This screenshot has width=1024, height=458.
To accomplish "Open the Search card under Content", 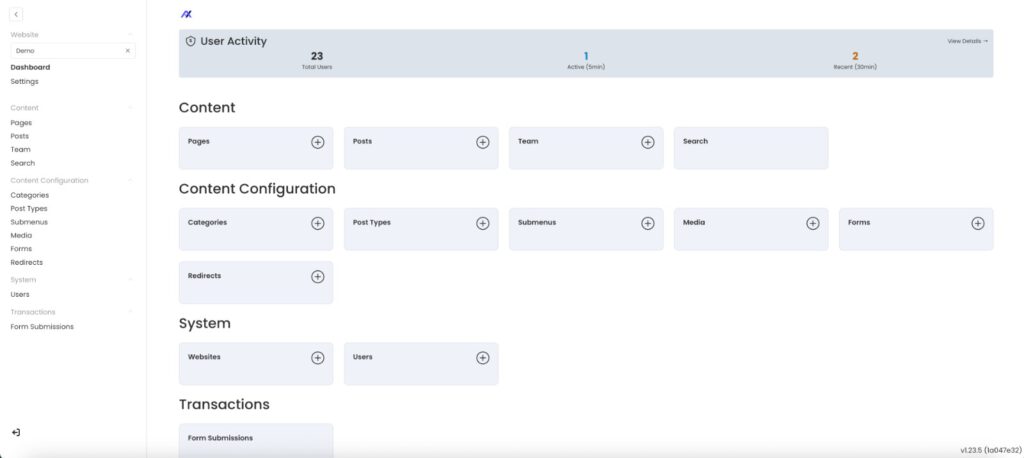I will (750, 147).
